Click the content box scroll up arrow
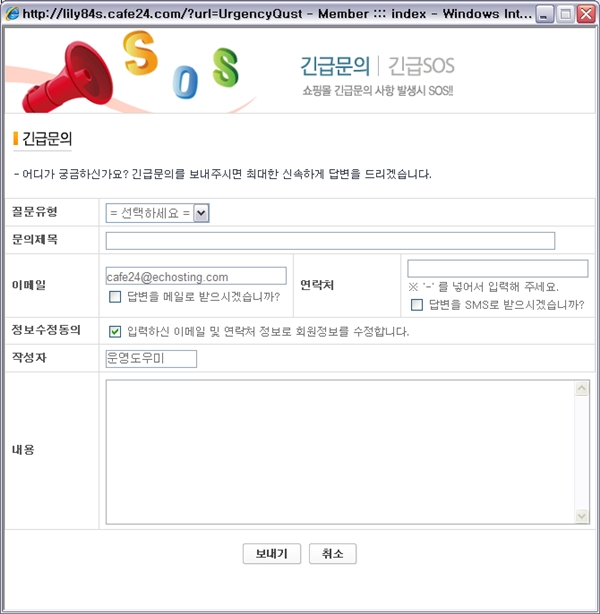This screenshot has height=614, width=600. click(582, 388)
